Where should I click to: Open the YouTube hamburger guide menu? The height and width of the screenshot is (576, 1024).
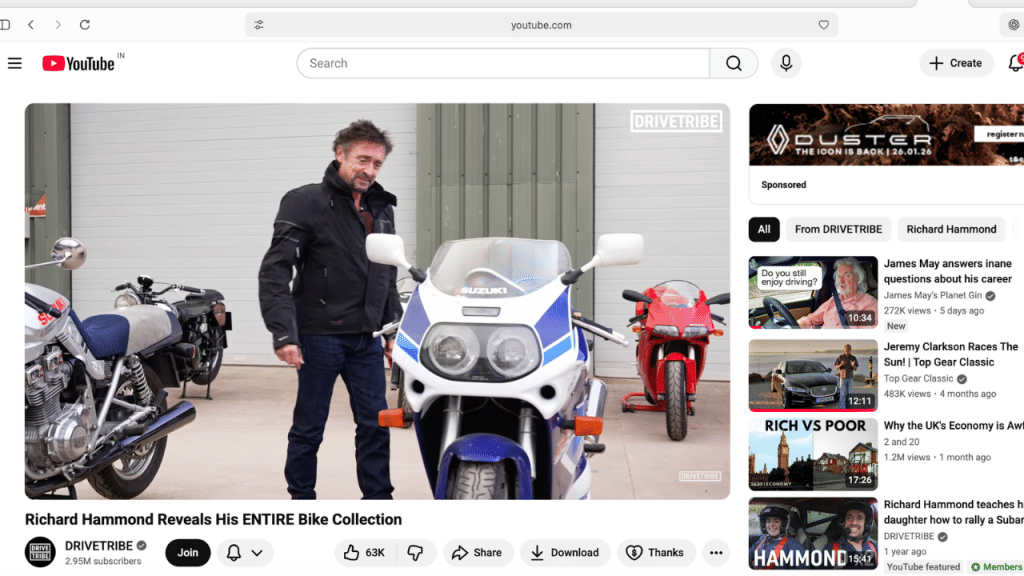[x=14, y=63]
